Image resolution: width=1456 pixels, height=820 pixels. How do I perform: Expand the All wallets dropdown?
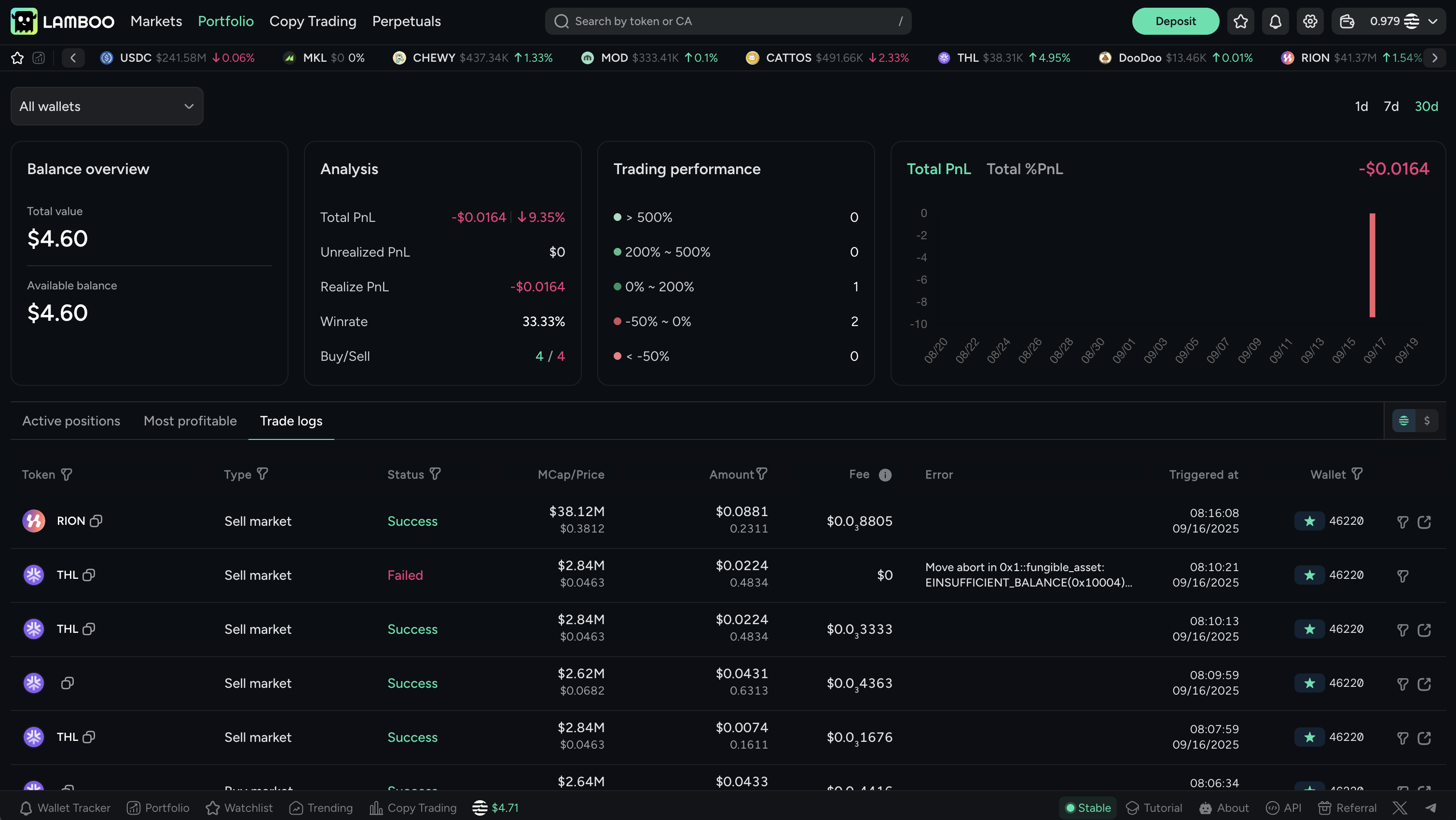107,106
